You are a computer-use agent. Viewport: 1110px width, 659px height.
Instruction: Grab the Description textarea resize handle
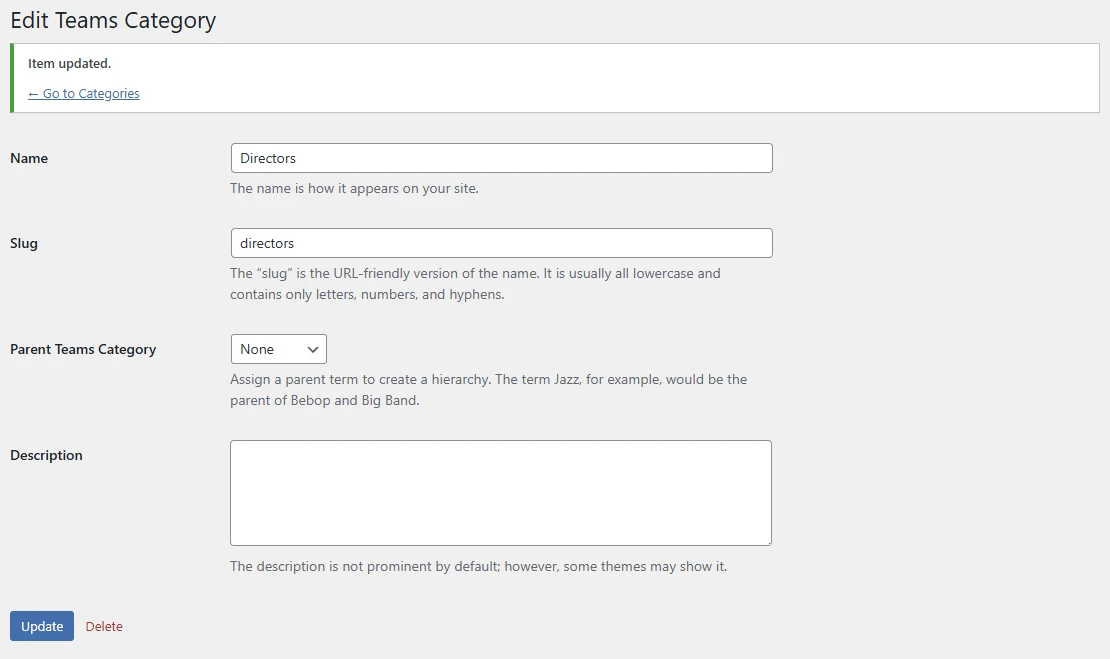click(x=767, y=541)
